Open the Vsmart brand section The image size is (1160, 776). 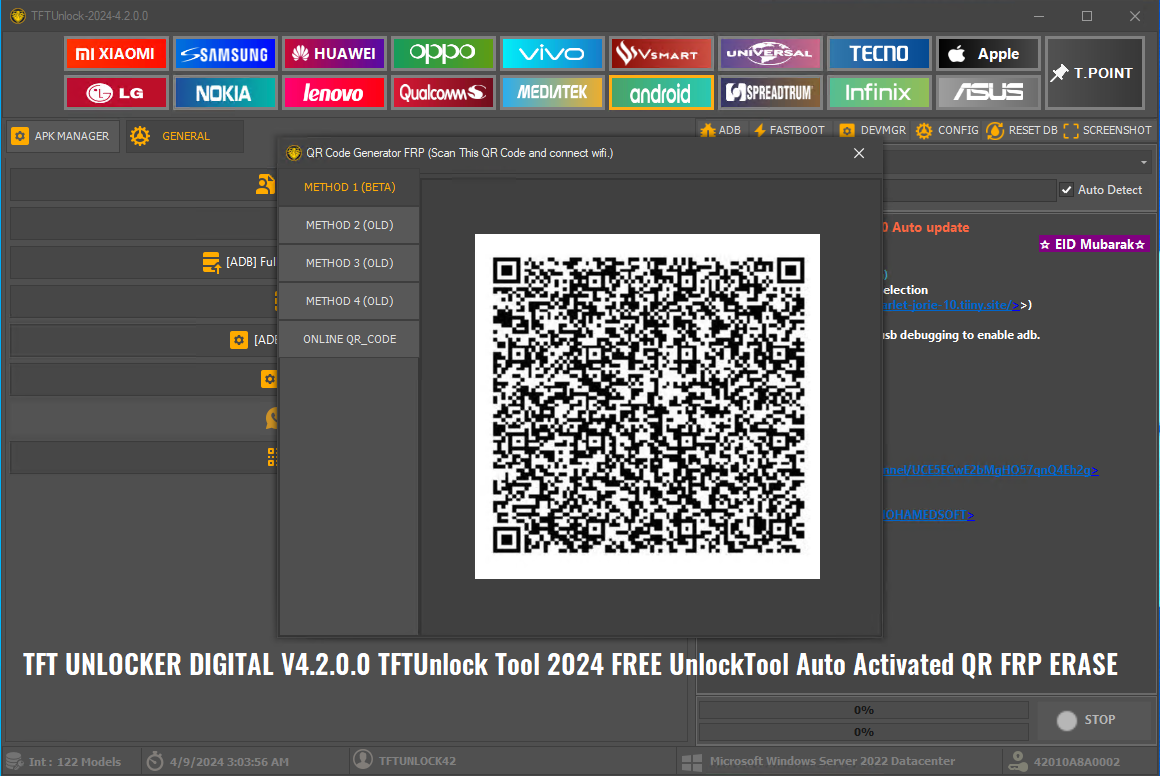click(x=661, y=54)
